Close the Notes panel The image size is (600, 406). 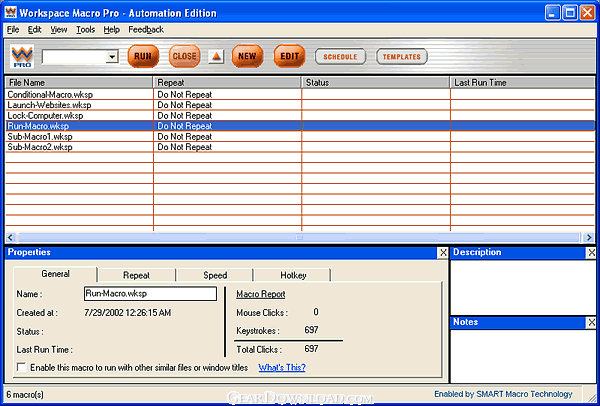coord(591,323)
